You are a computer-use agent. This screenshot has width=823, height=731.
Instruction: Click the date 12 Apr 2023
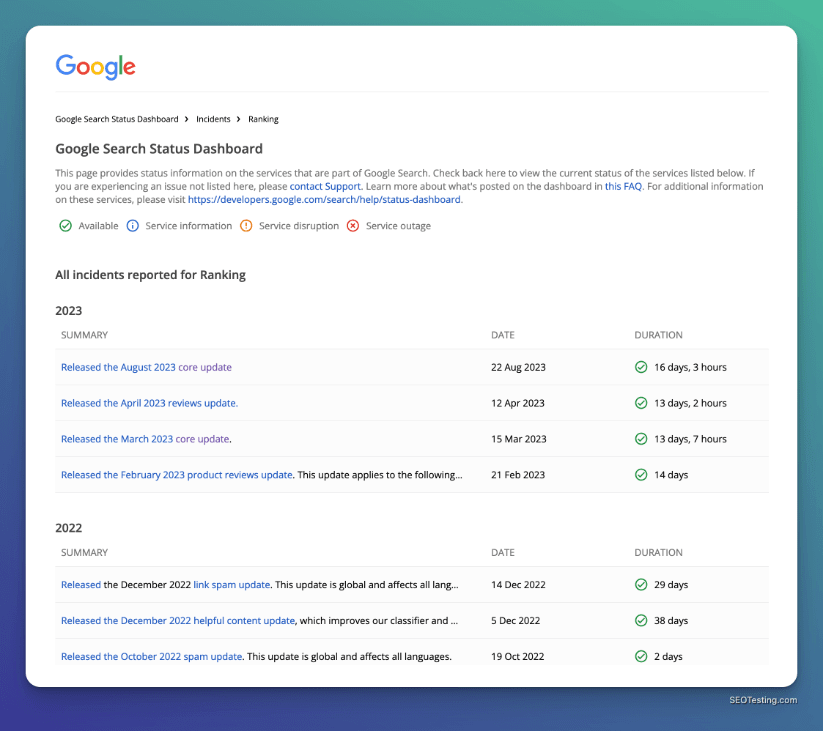[x=518, y=403]
